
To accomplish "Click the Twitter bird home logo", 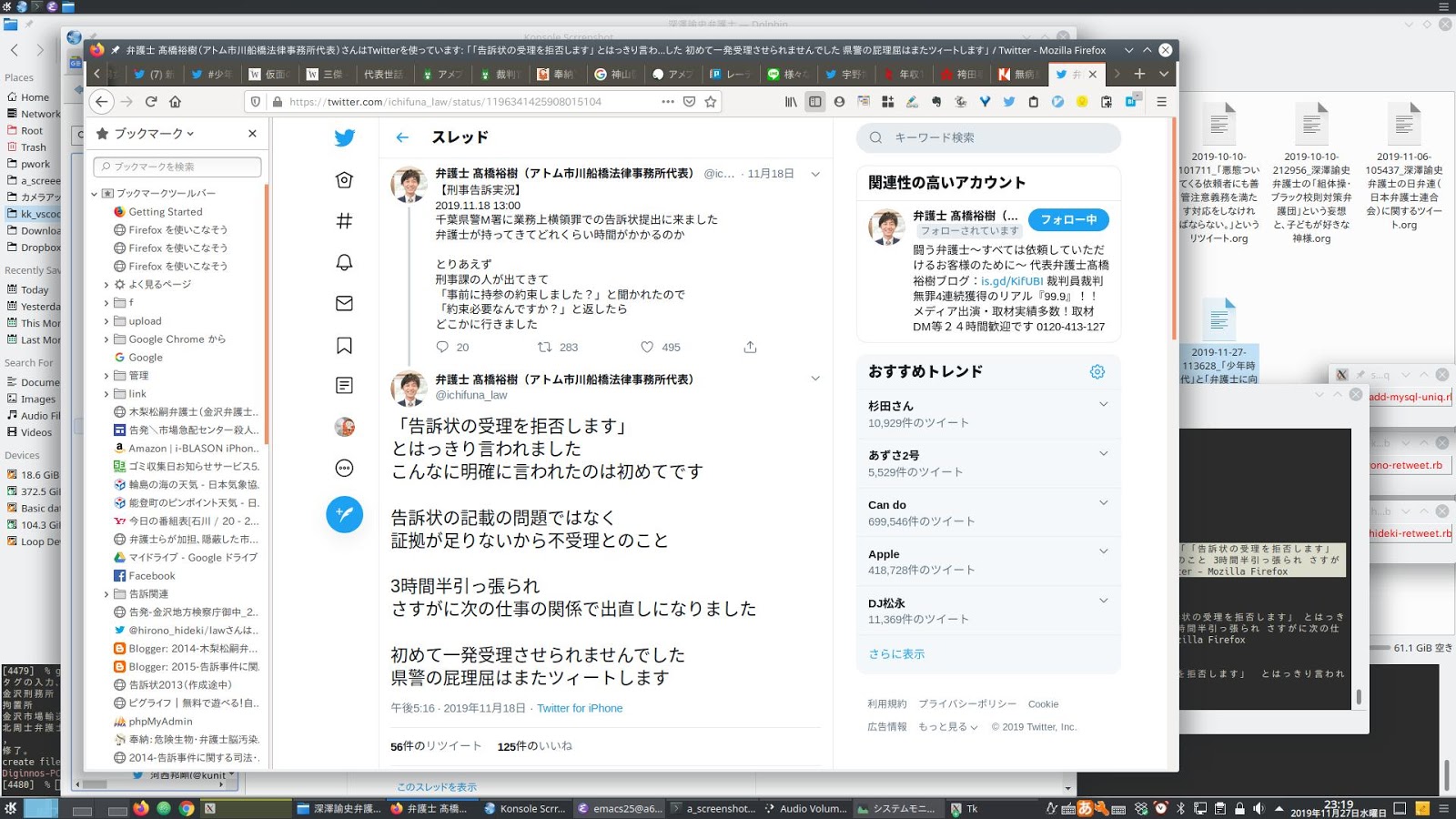I will coord(344,138).
